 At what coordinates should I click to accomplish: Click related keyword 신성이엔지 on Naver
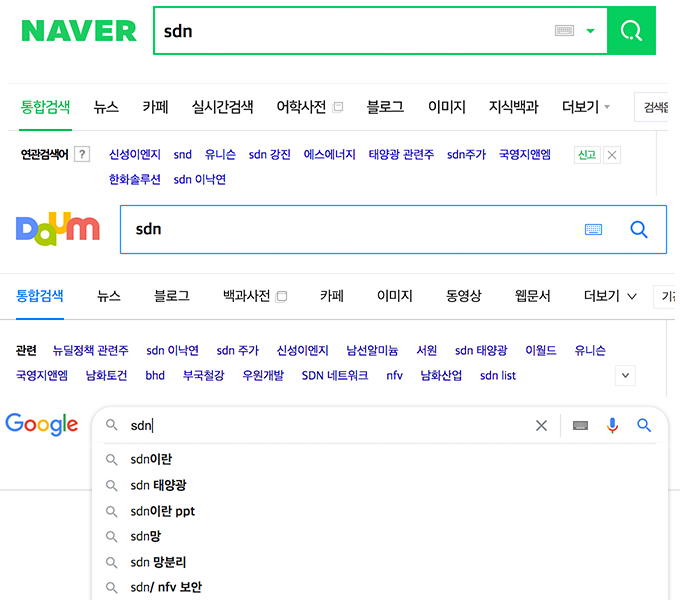point(135,154)
